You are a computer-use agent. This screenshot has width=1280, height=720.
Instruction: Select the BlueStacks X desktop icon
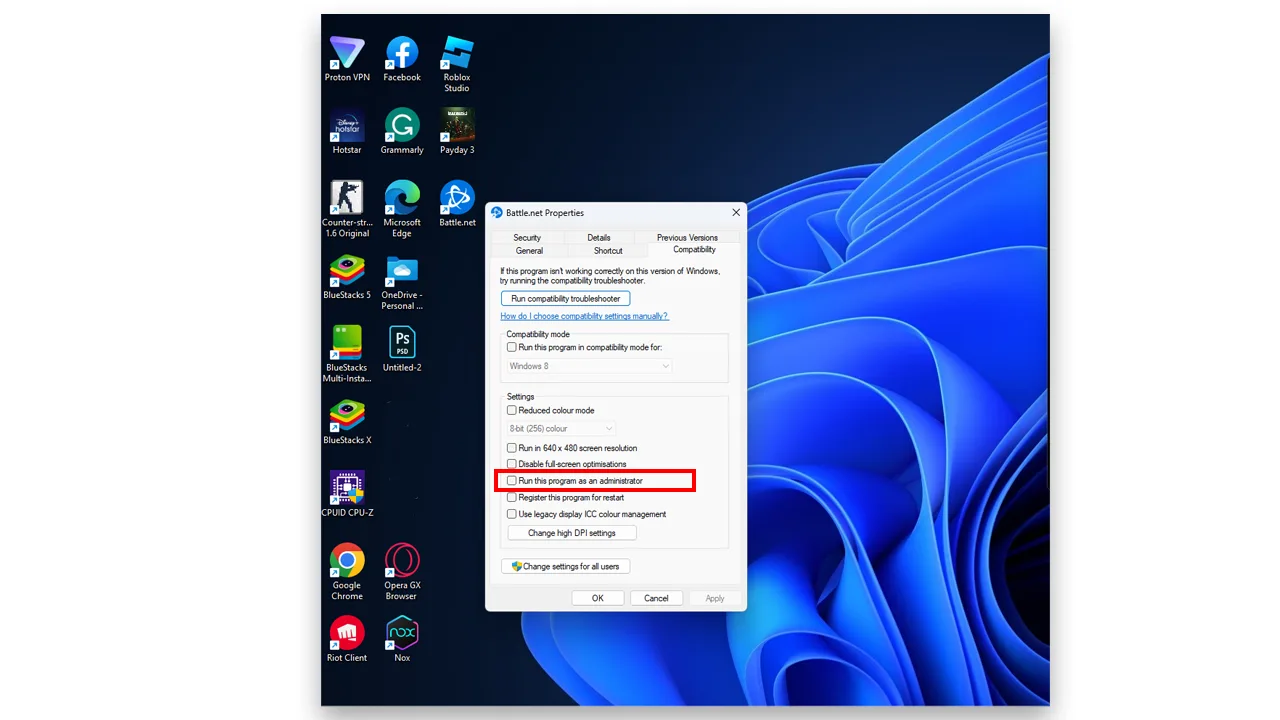(x=347, y=422)
